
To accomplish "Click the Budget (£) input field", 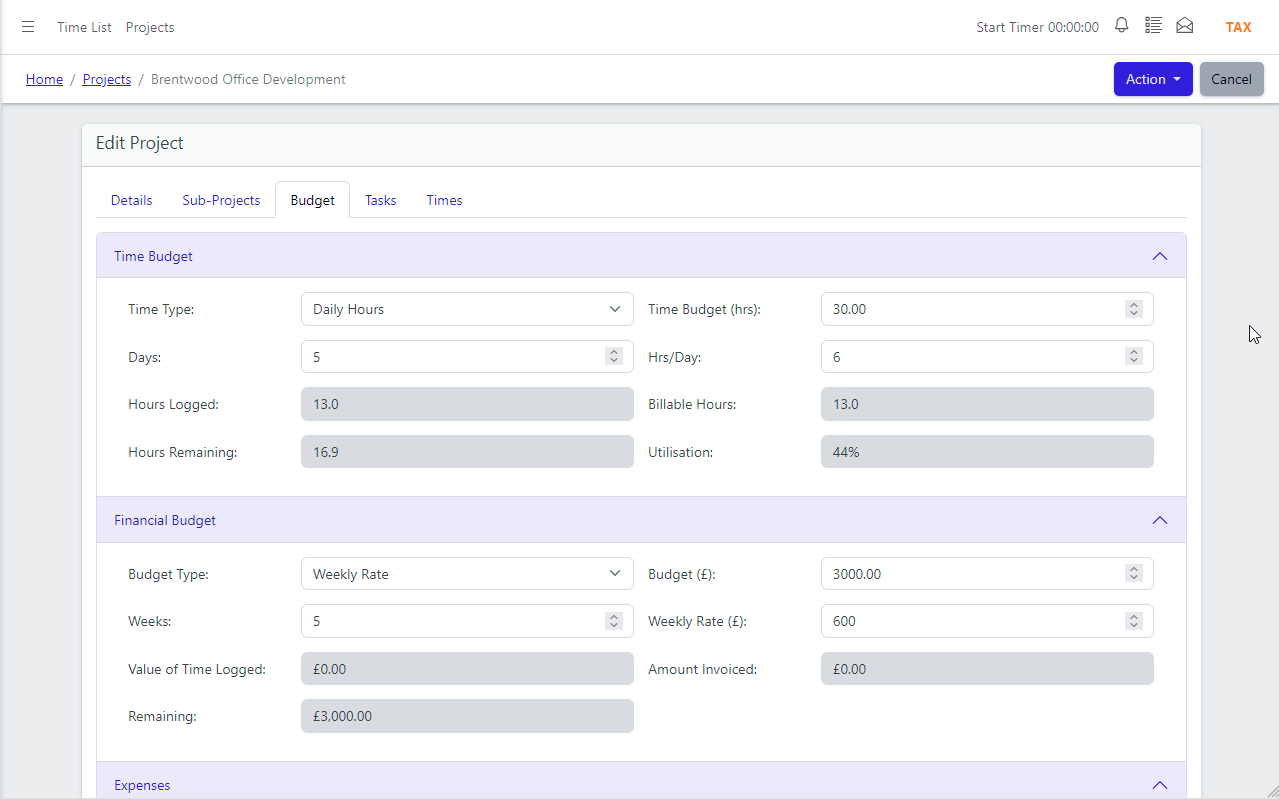I will point(987,574).
